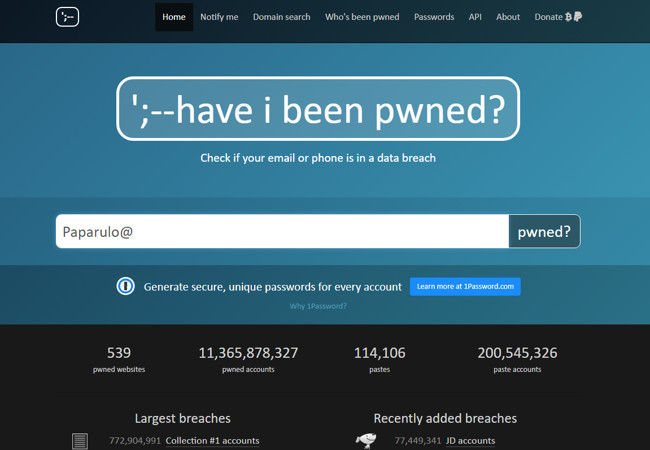Click the Collection #1 breach list icon
The width and height of the screenshot is (650, 450).
click(80, 441)
